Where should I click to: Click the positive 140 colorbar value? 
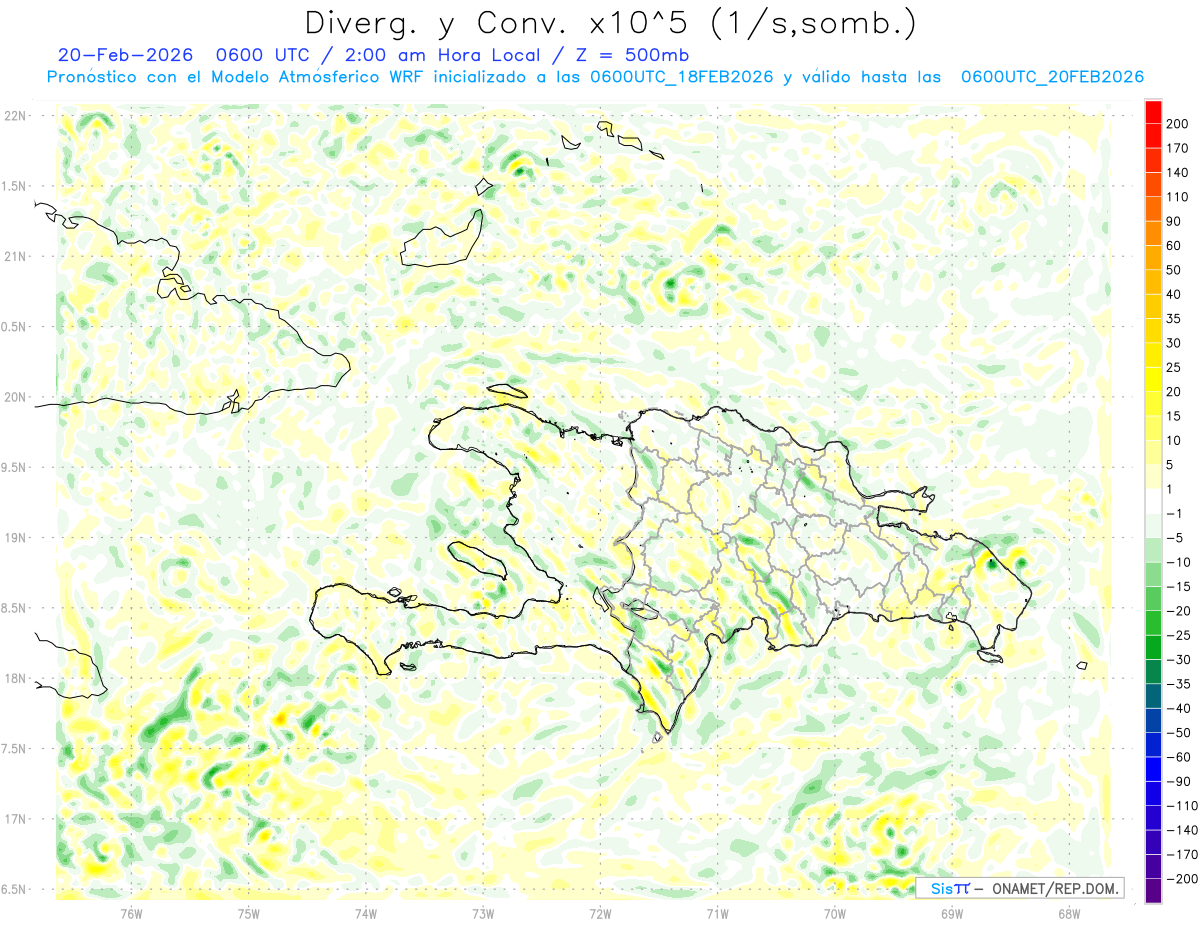coord(1178,173)
